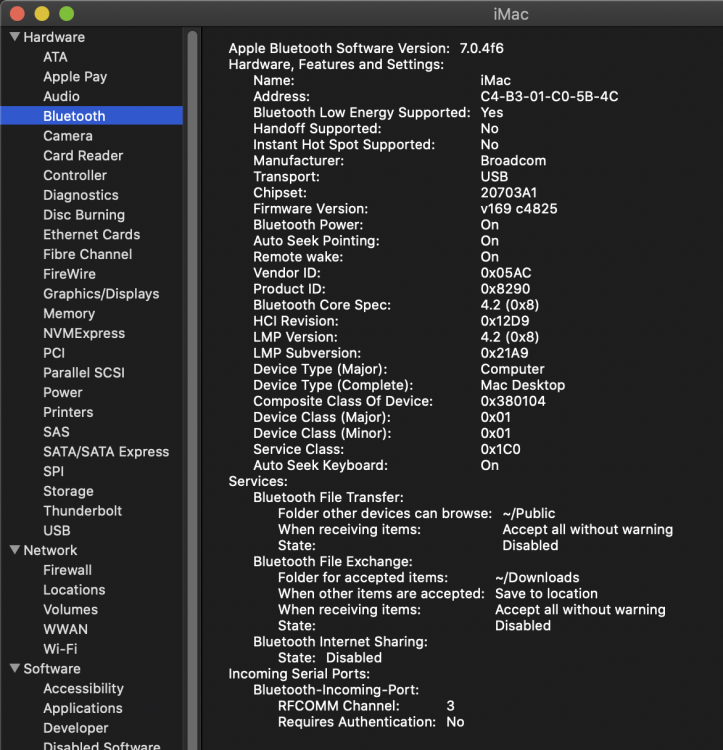Select Locations under Network
Viewport: 723px width, 750px height.
coord(74,590)
